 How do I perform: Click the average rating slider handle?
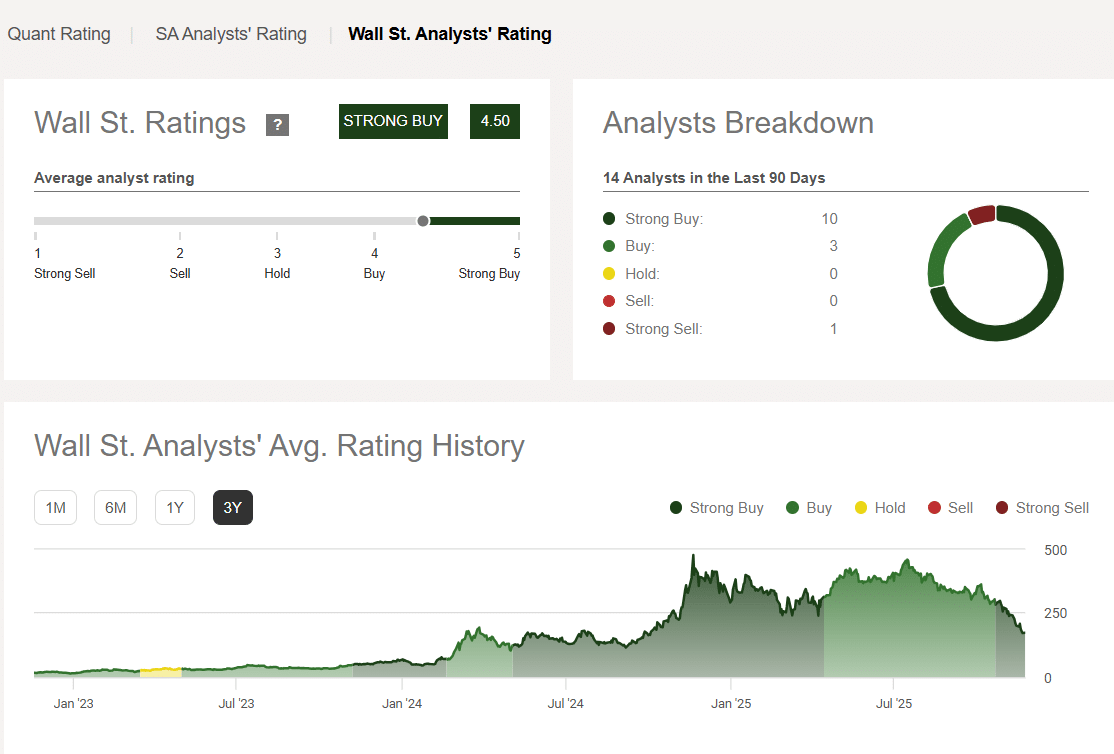tap(423, 221)
